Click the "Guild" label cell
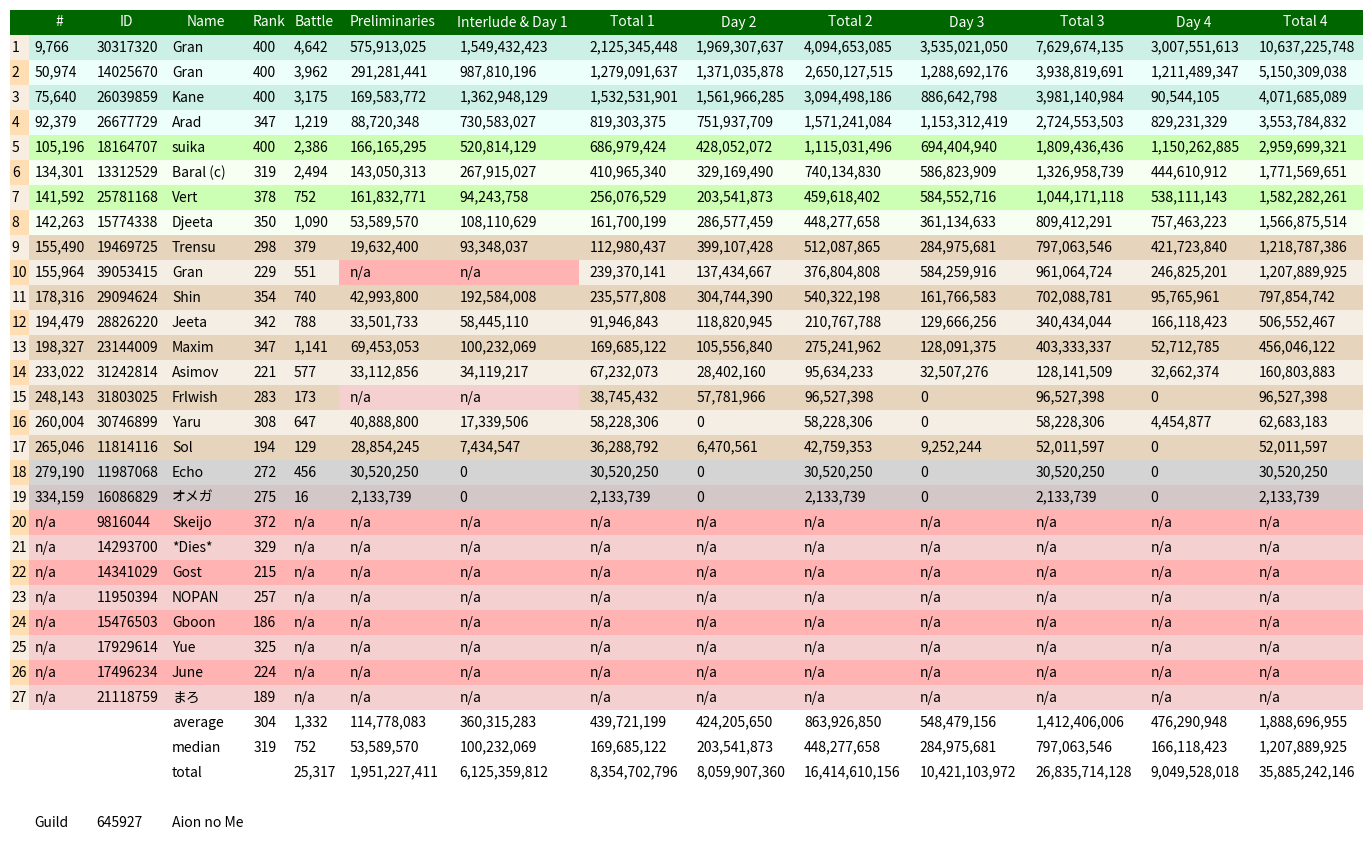 pyautogui.click(x=51, y=822)
